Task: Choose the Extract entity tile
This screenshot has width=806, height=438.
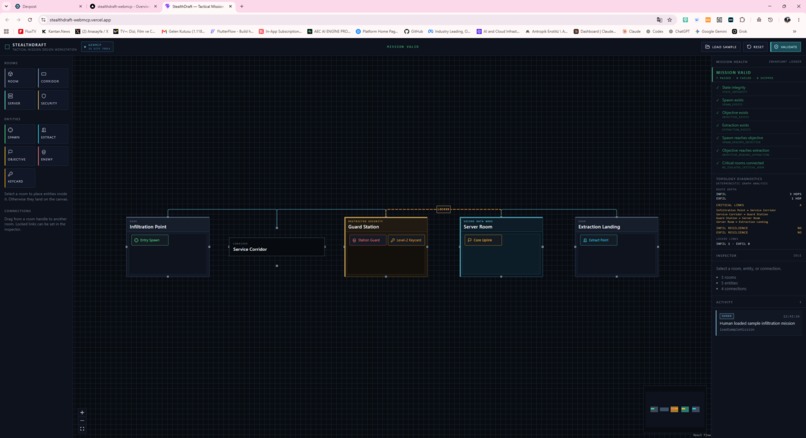Action: [53, 134]
